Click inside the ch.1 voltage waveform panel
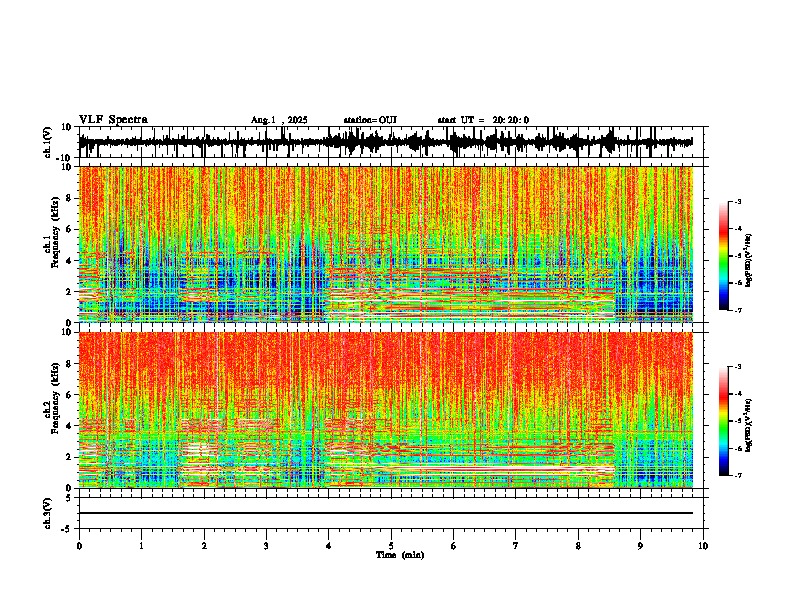 tap(391, 142)
